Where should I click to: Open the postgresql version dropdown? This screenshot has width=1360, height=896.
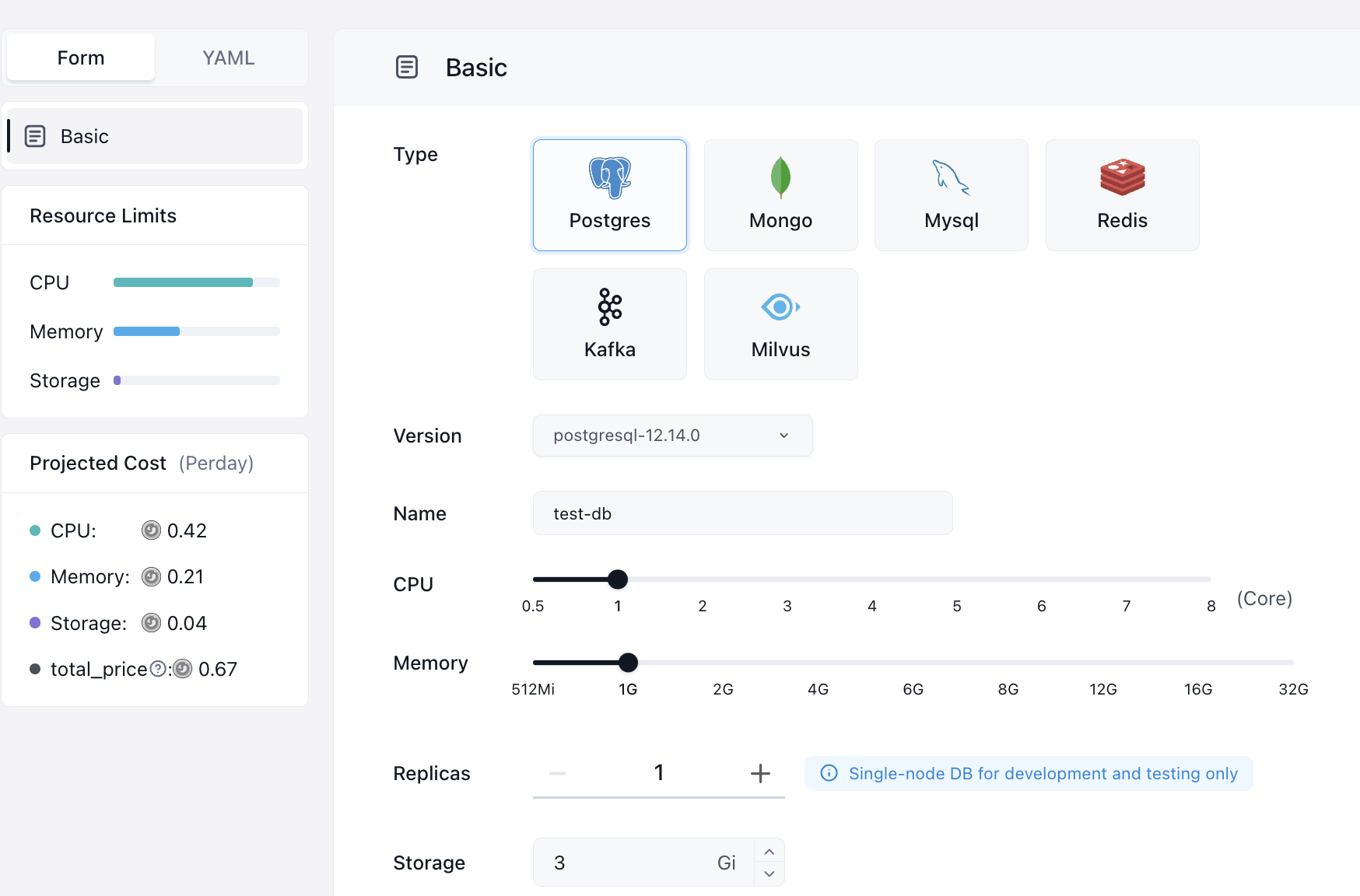(672, 436)
